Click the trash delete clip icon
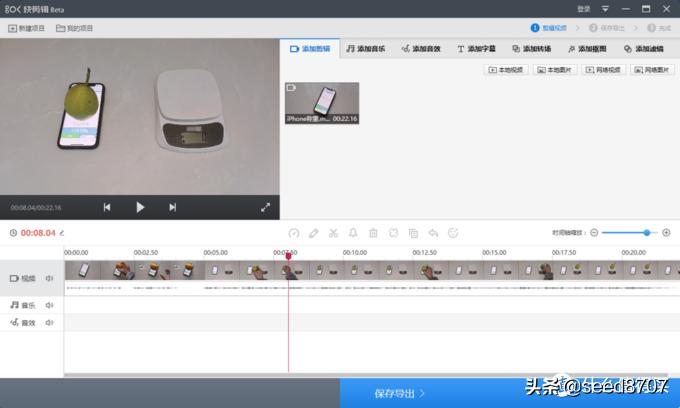Image resolution: width=680 pixels, height=408 pixels. tap(373, 233)
